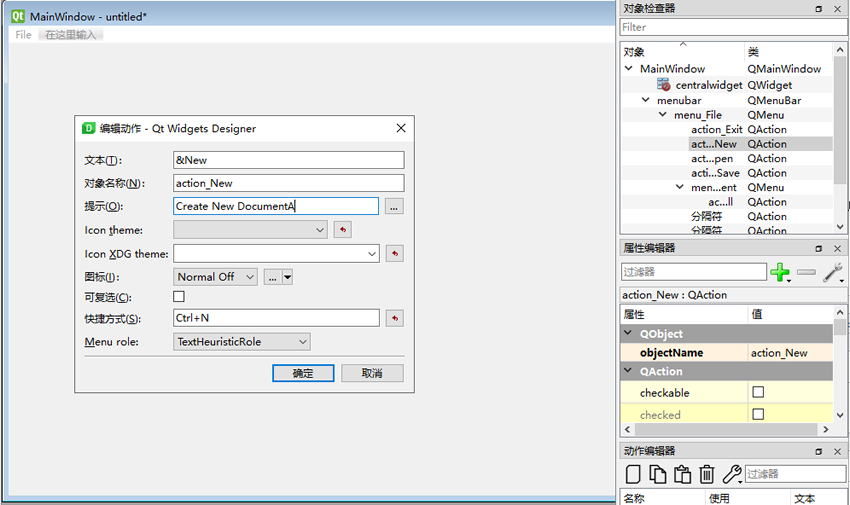Viewport: 850px width, 505px height.
Task: Open the Icon theme dropdown
Action: pyautogui.click(x=250, y=230)
